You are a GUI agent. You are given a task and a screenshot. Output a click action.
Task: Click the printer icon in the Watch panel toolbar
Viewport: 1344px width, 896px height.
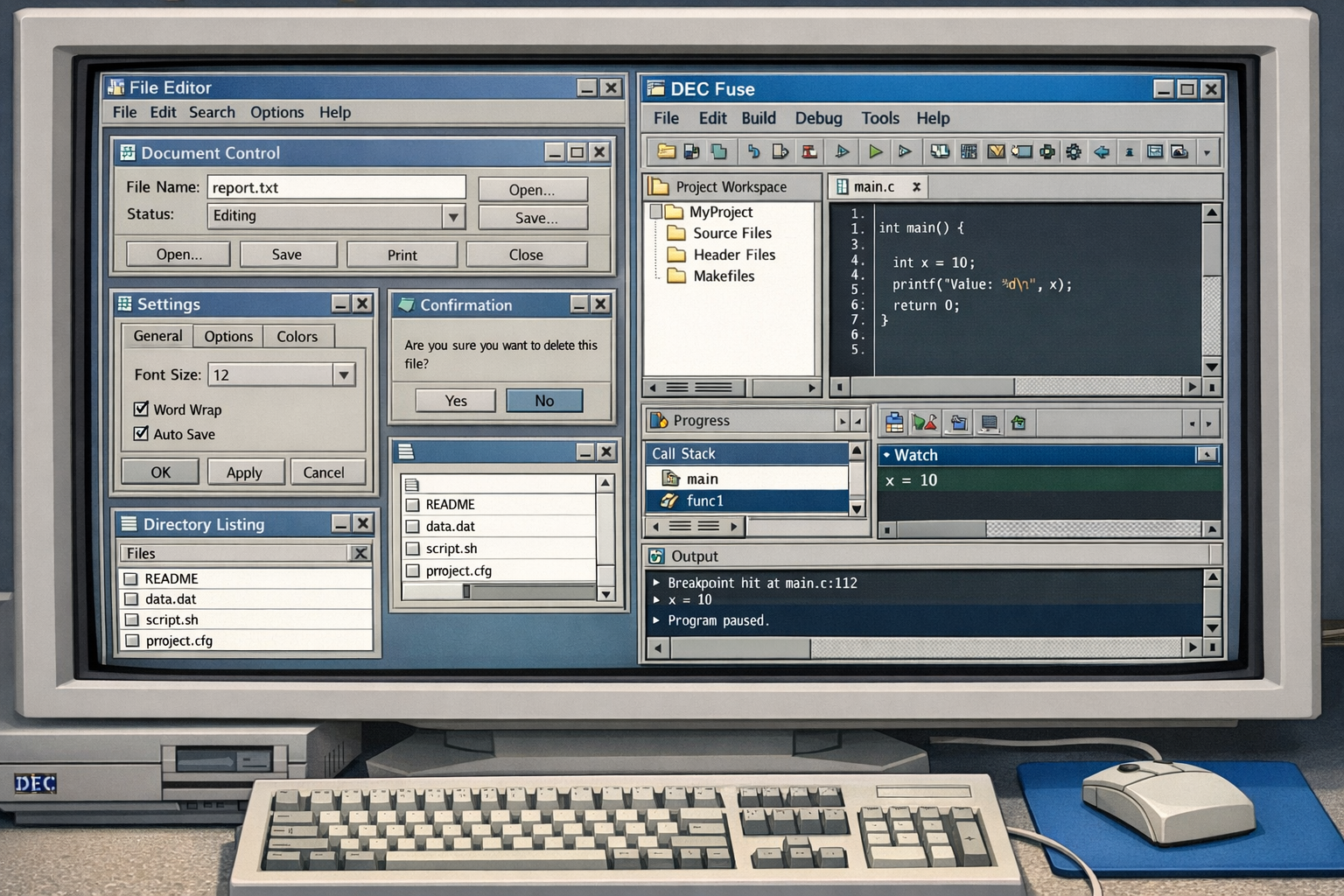pyautogui.click(x=893, y=422)
